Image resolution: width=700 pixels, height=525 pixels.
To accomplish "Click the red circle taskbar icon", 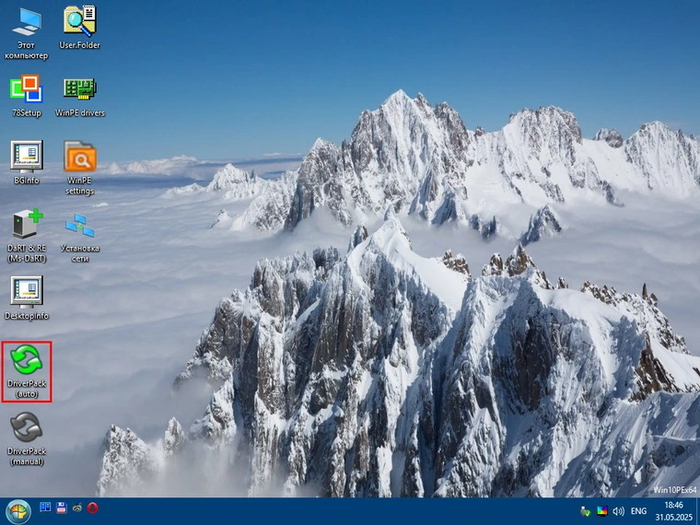I will 92,509.
